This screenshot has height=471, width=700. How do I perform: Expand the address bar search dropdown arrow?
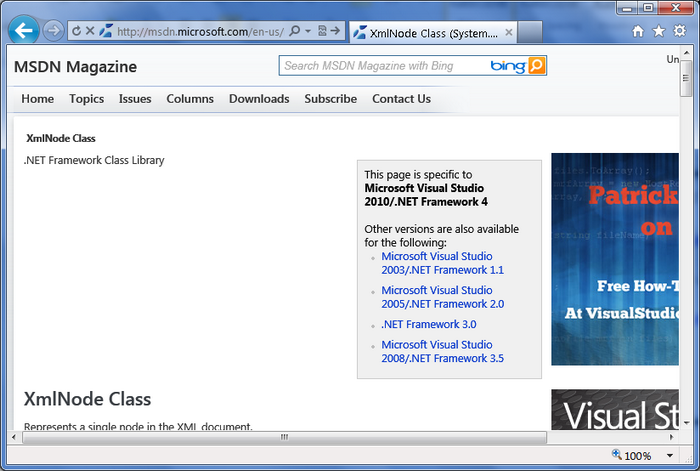(308, 31)
